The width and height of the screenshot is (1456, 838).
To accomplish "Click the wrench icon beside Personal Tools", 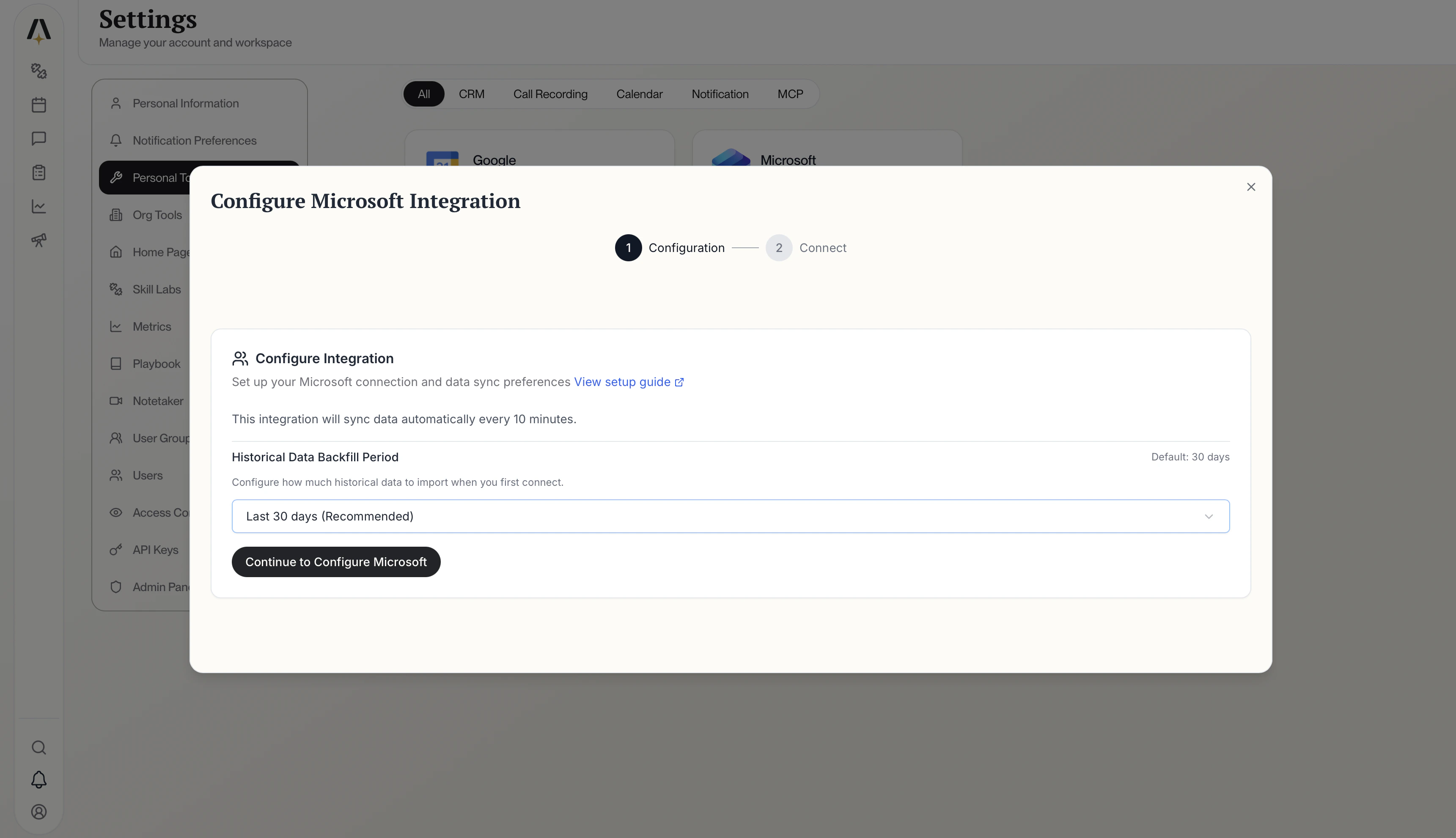I will tap(116, 178).
